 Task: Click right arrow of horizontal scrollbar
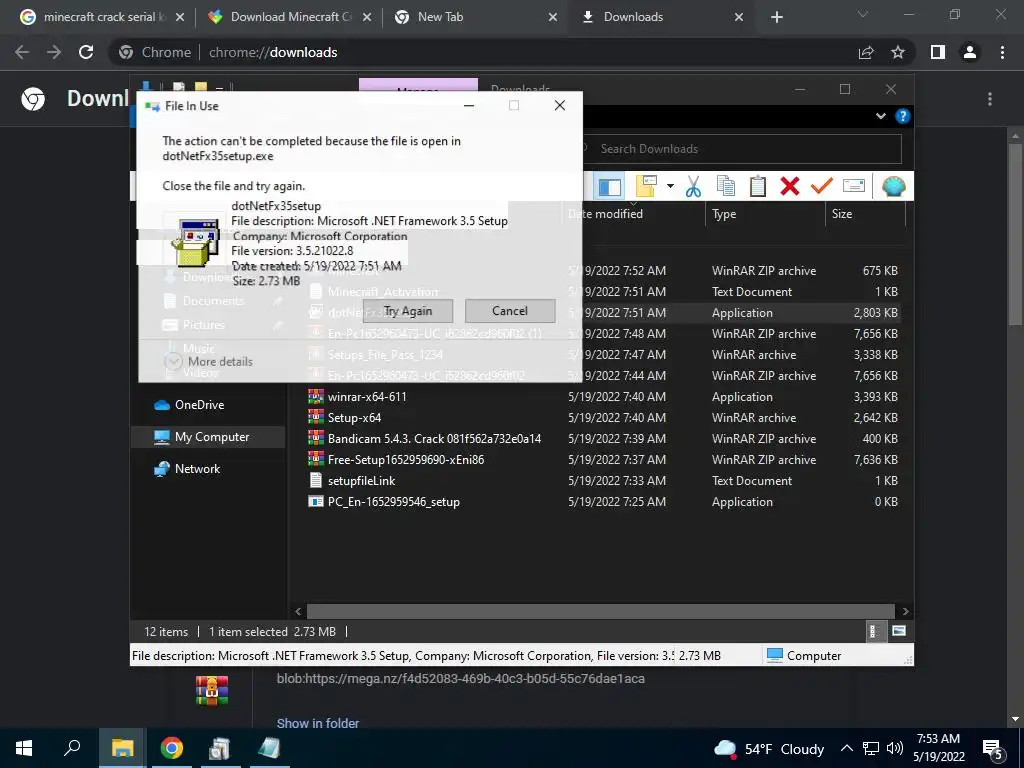coord(905,611)
